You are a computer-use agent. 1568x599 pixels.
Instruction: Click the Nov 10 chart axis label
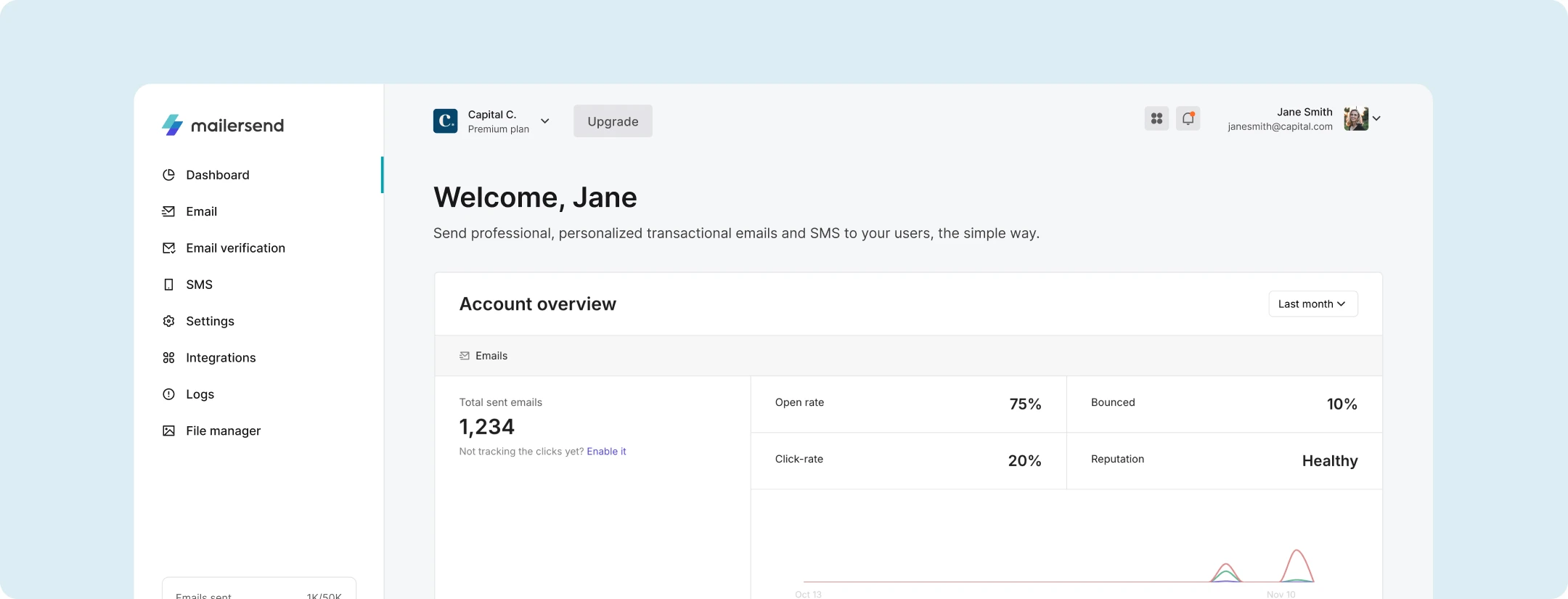click(1281, 594)
